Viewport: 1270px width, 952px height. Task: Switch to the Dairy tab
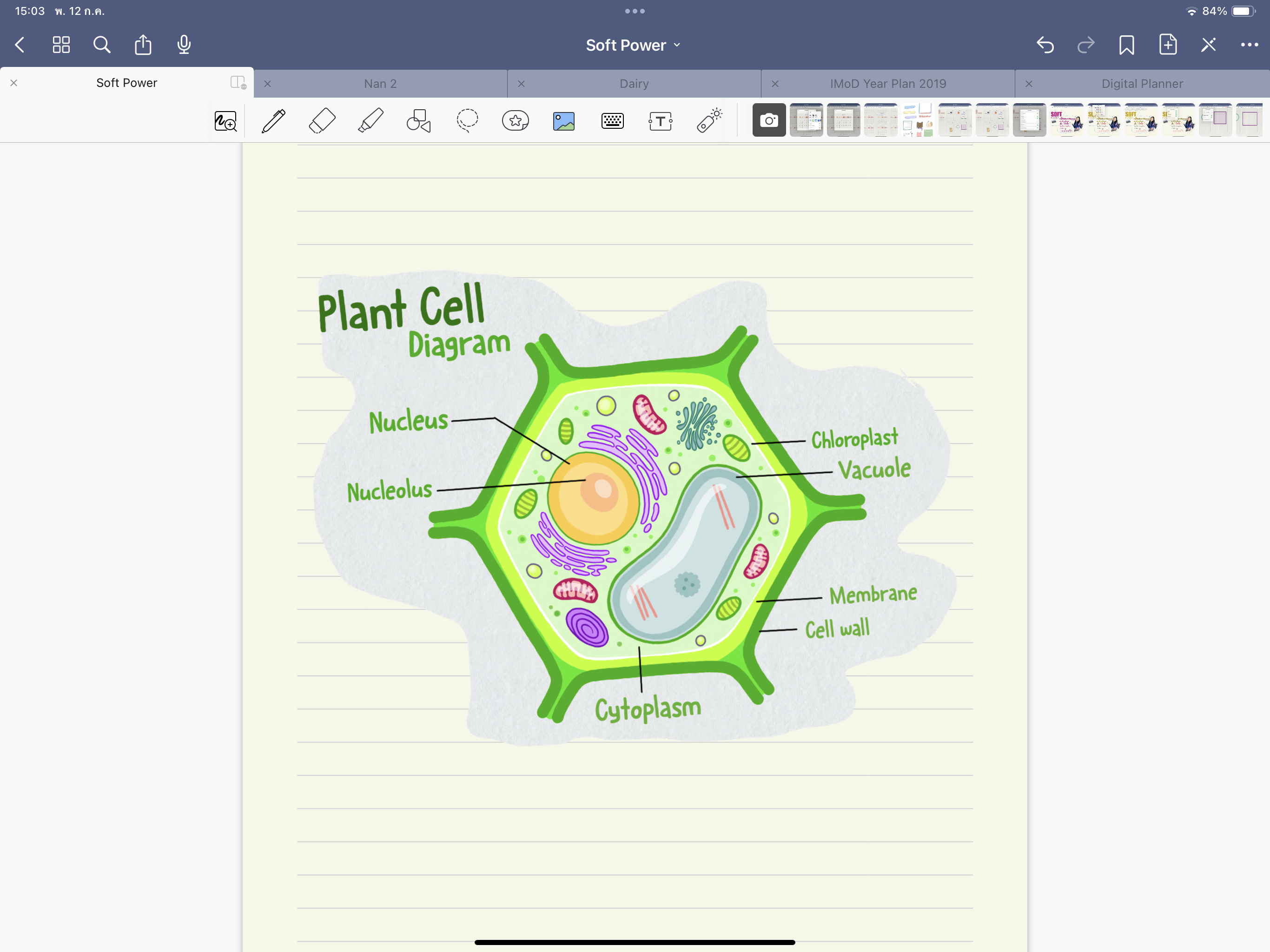[634, 84]
